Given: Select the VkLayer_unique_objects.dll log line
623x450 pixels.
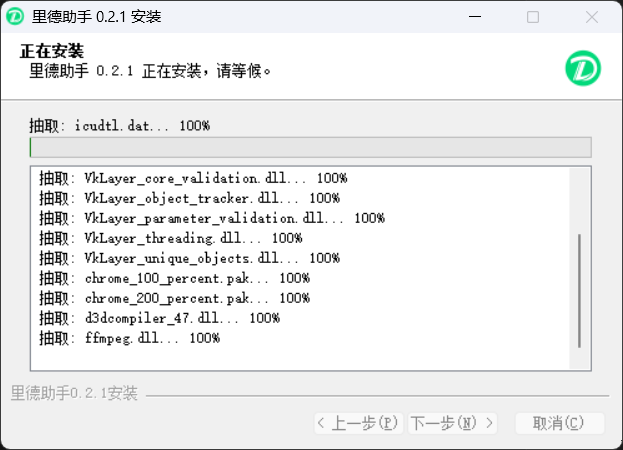Looking at the screenshot, I should tap(189, 258).
